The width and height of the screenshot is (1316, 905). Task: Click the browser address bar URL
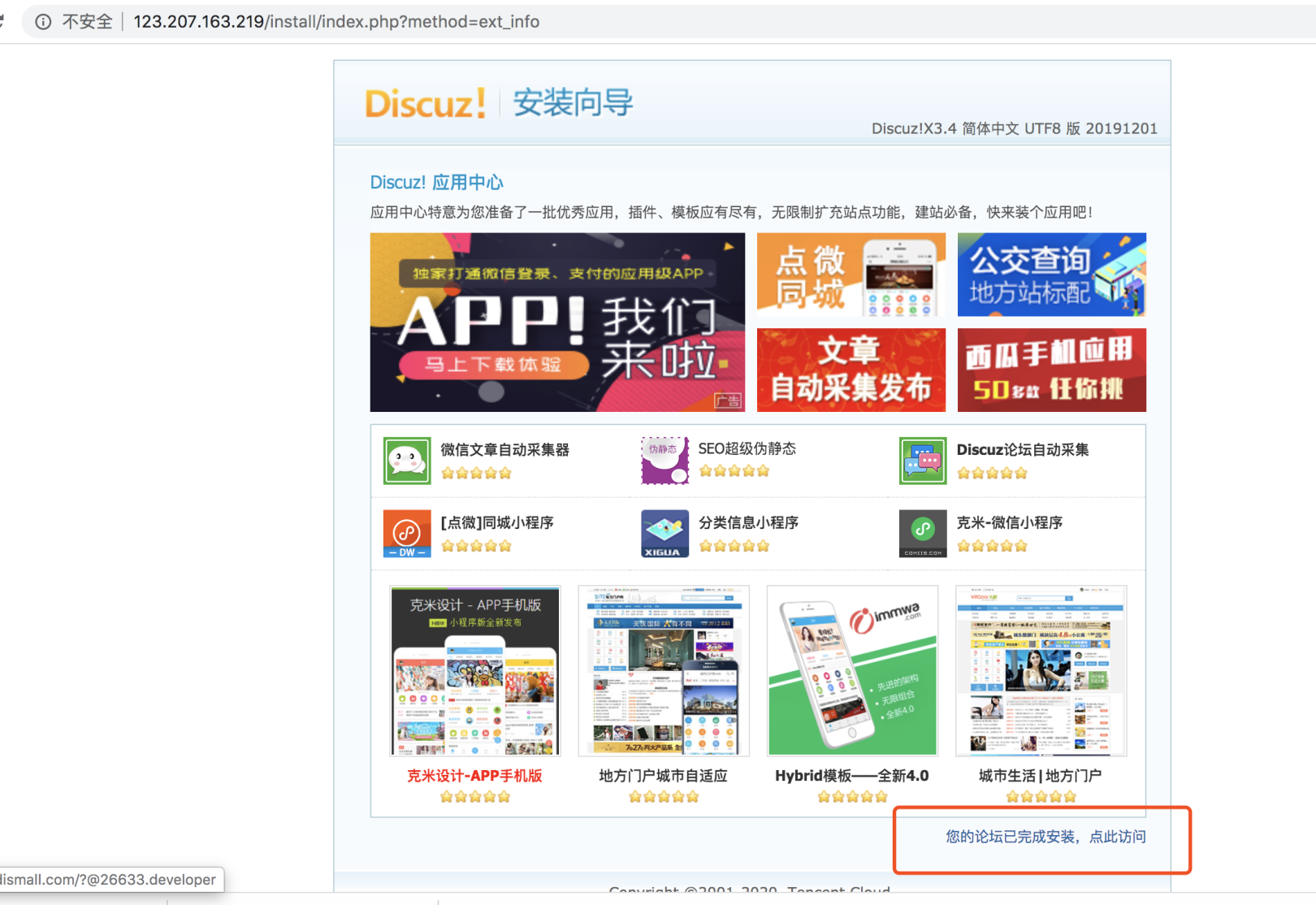tap(336, 22)
